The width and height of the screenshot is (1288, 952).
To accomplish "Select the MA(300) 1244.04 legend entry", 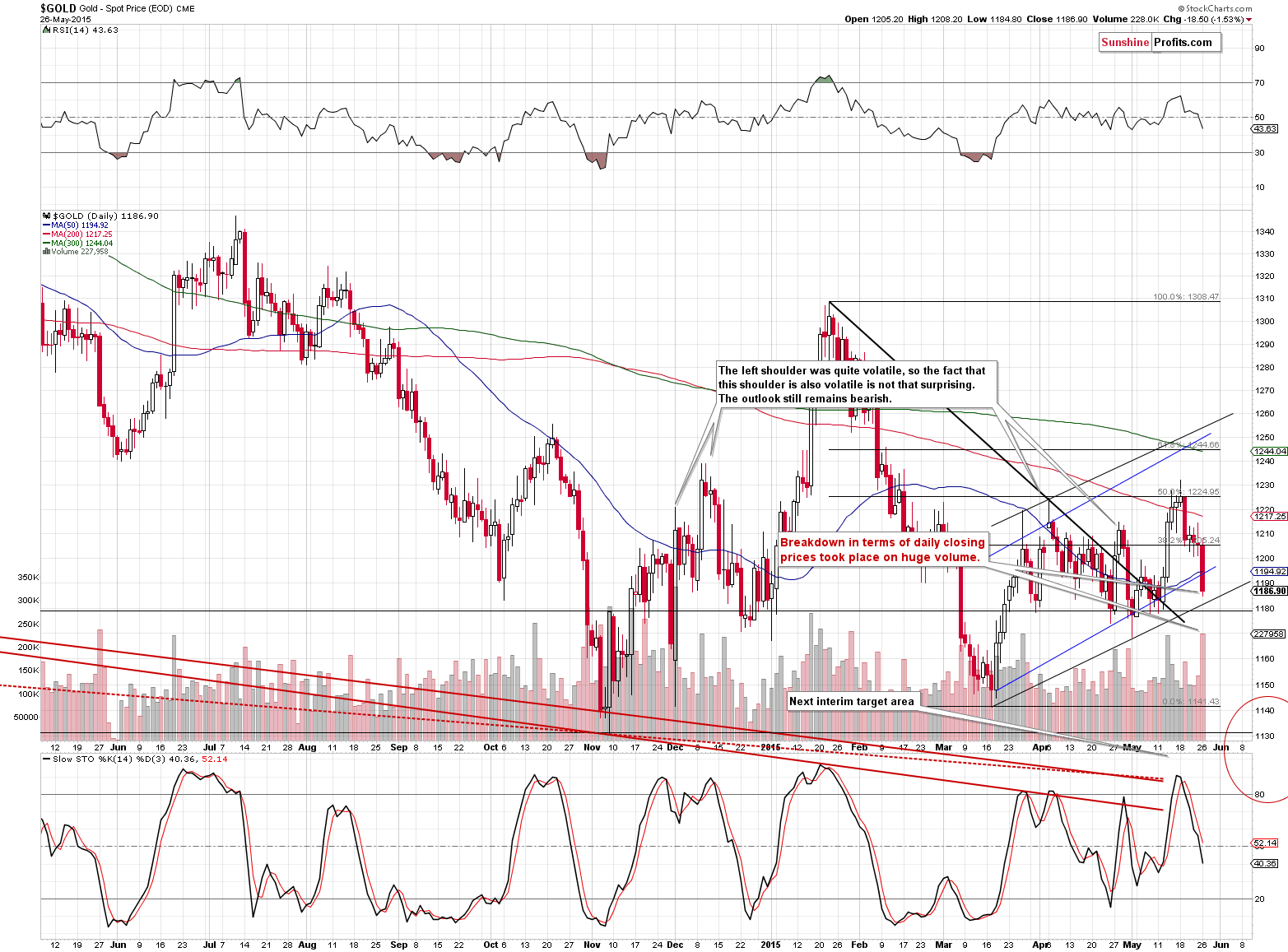I will 77,243.
